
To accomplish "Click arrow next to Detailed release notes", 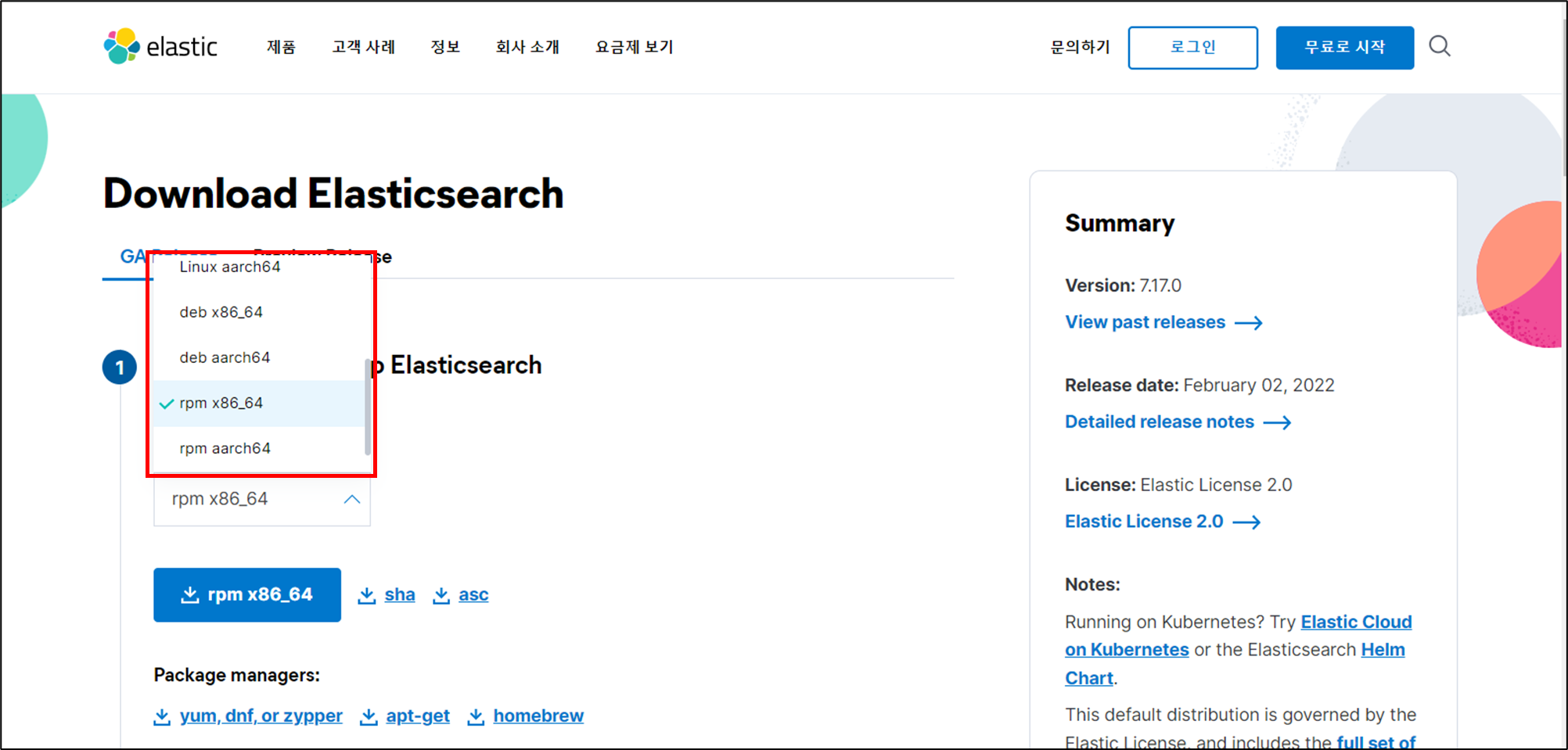I will (1277, 422).
